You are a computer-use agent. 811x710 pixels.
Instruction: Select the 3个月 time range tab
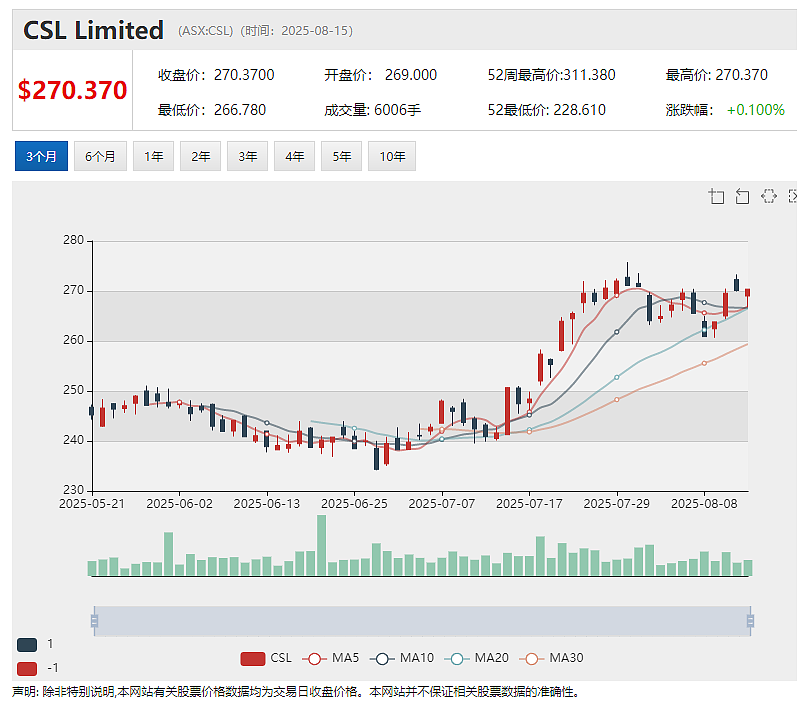click(41, 156)
